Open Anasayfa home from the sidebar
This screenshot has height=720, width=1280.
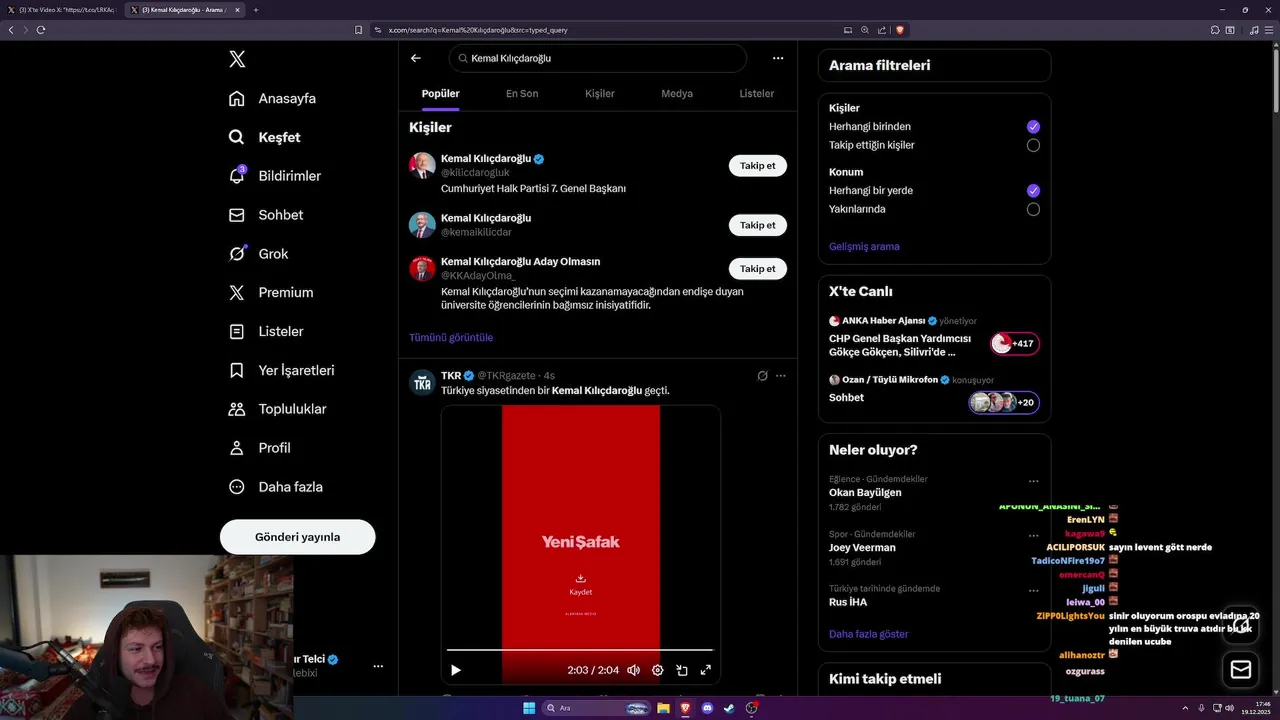click(x=272, y=98)
